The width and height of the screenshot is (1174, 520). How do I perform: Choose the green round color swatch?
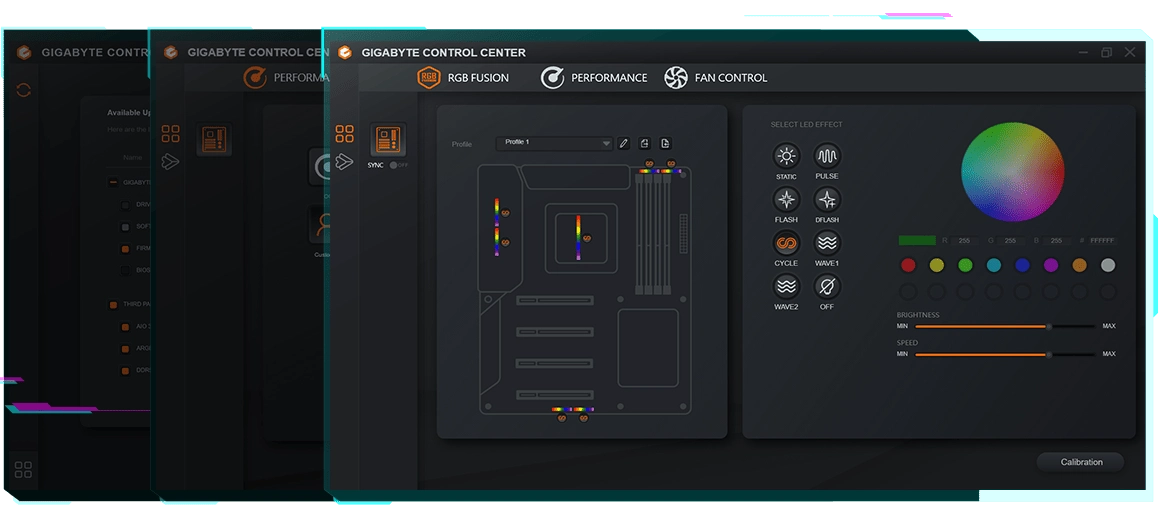point(965,265)
